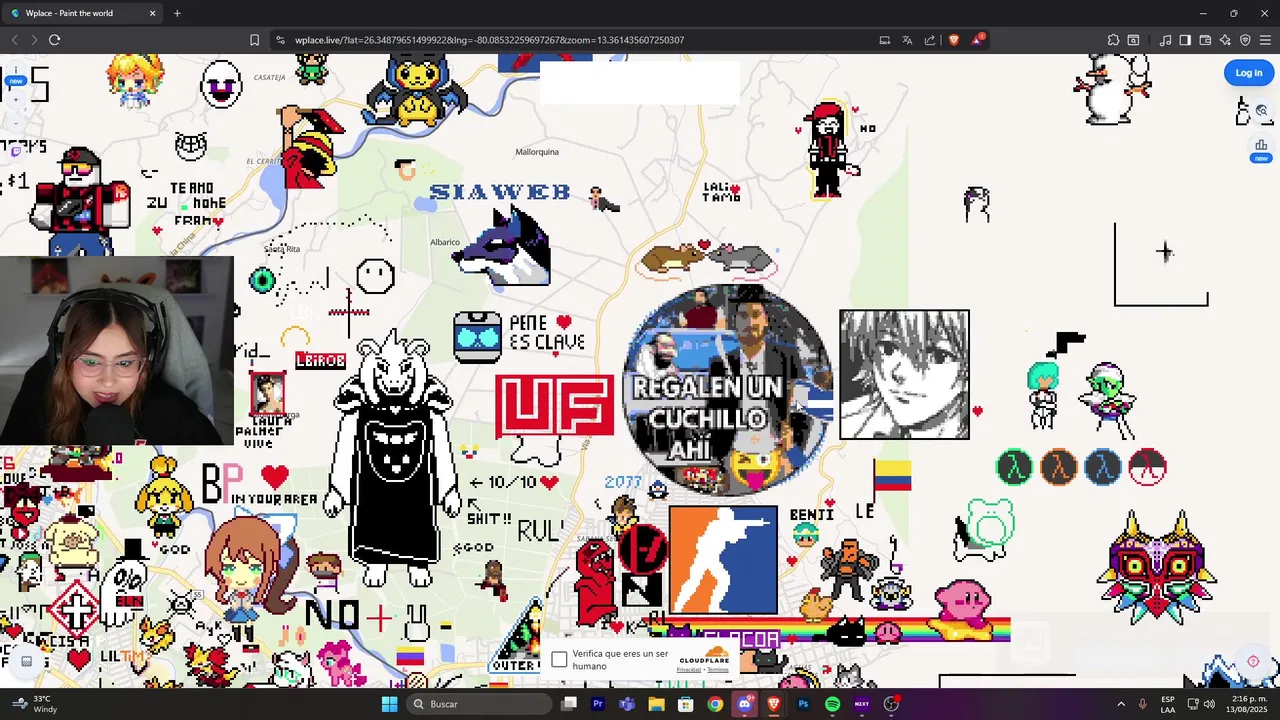Open File Explorer from the taskbar
Screen dimensions: 1280x720
656,704
